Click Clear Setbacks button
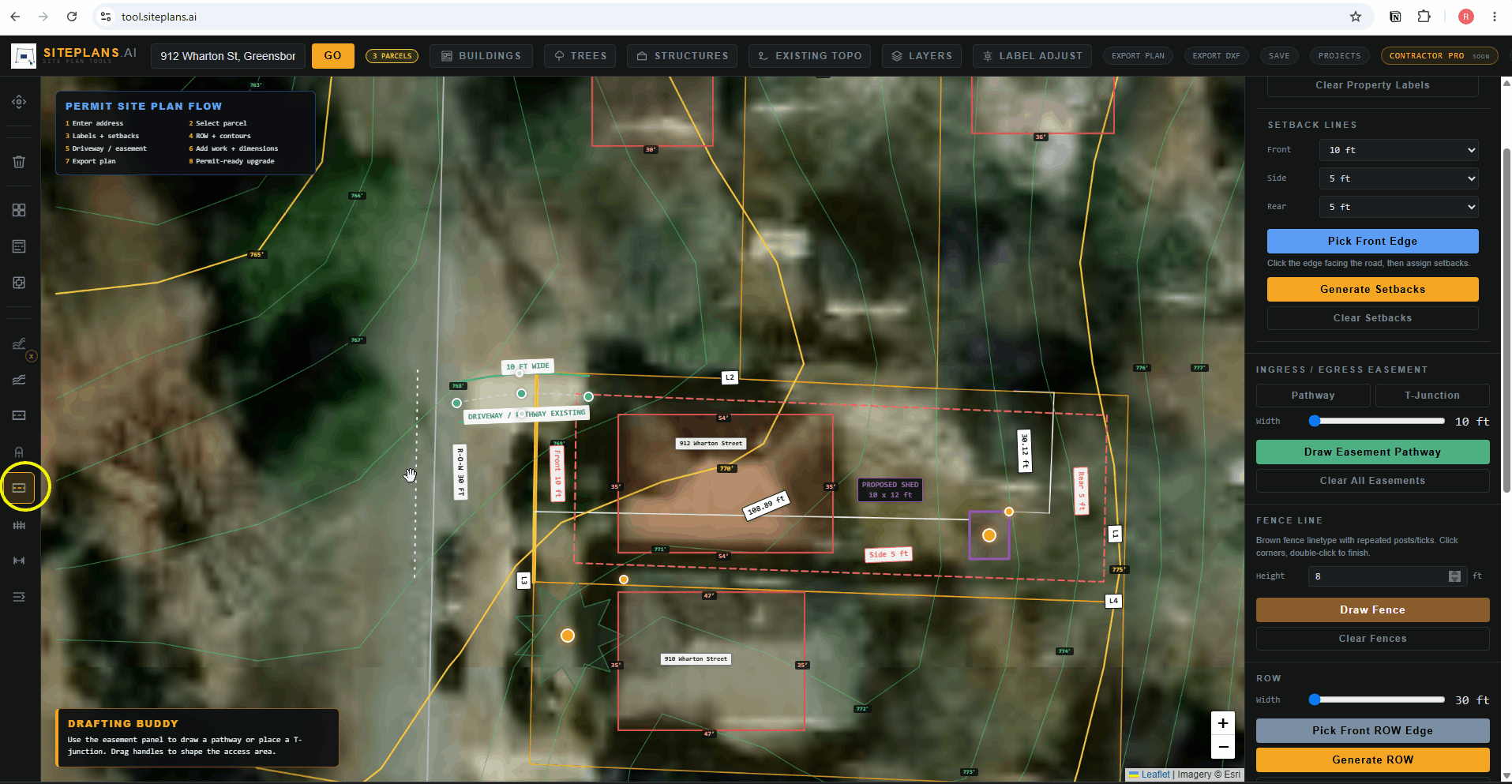 pos(1372,317)
